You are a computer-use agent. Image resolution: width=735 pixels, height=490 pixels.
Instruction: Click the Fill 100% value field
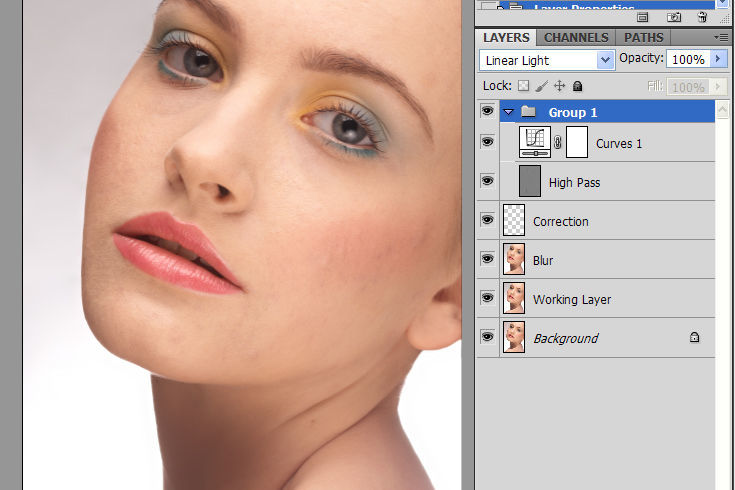click(688, 87)
